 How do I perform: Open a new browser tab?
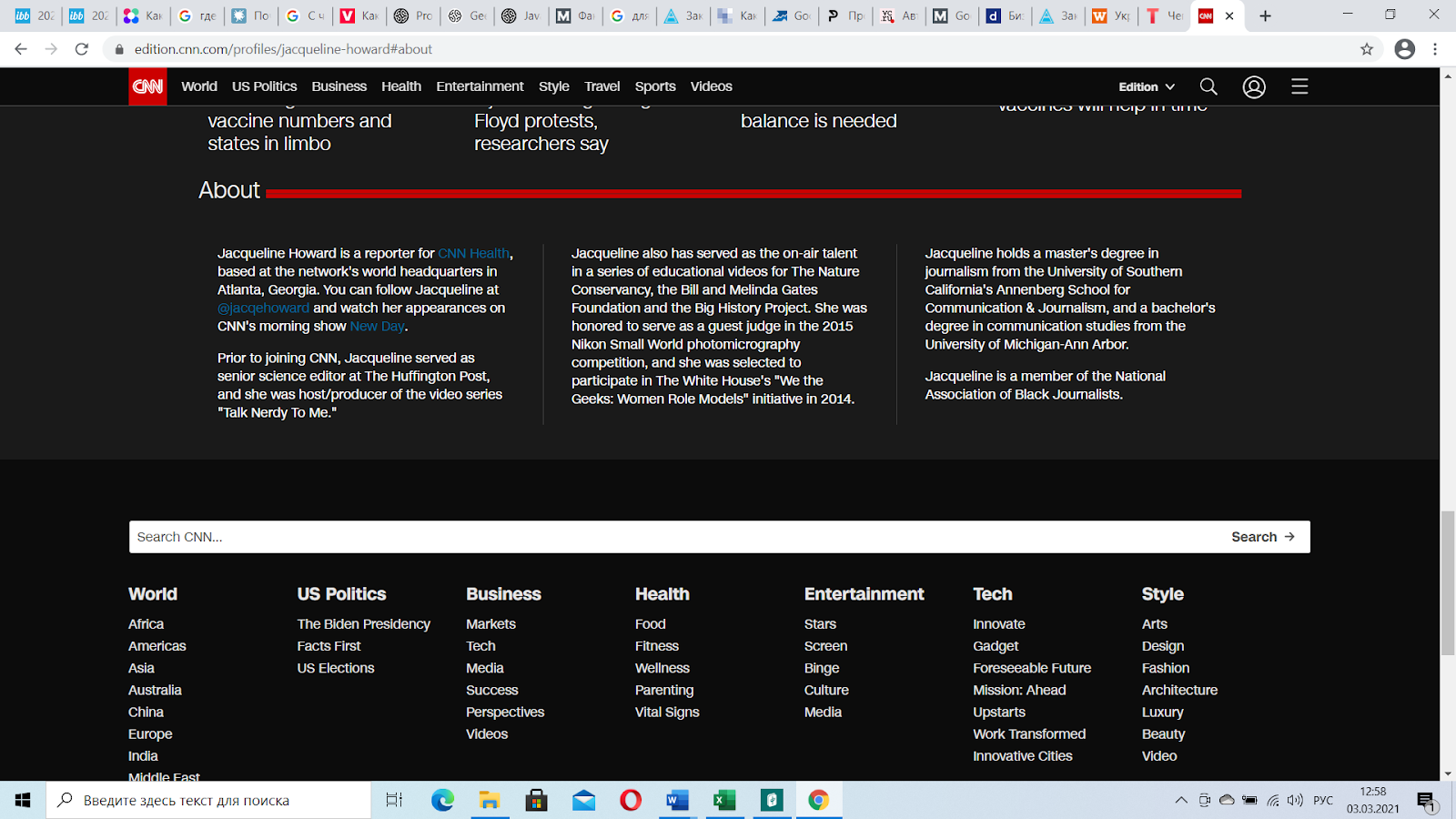click(x=1265, y=15)
